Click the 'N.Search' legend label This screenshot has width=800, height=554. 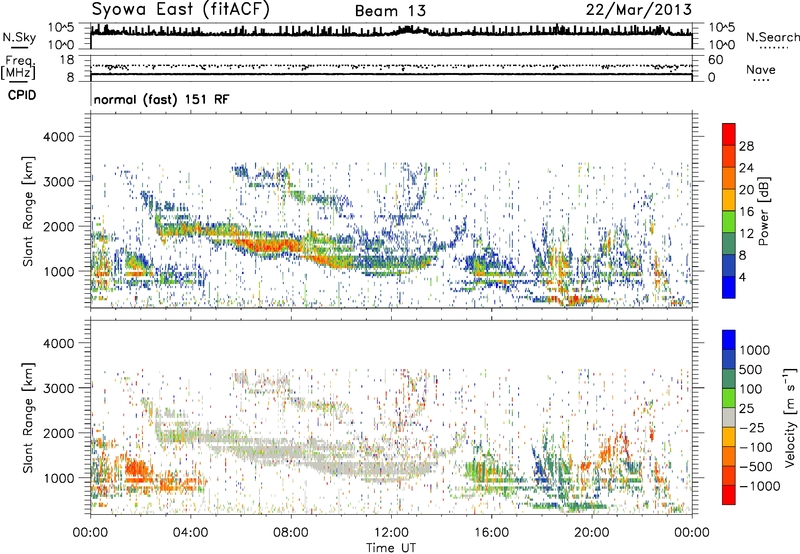772,37
